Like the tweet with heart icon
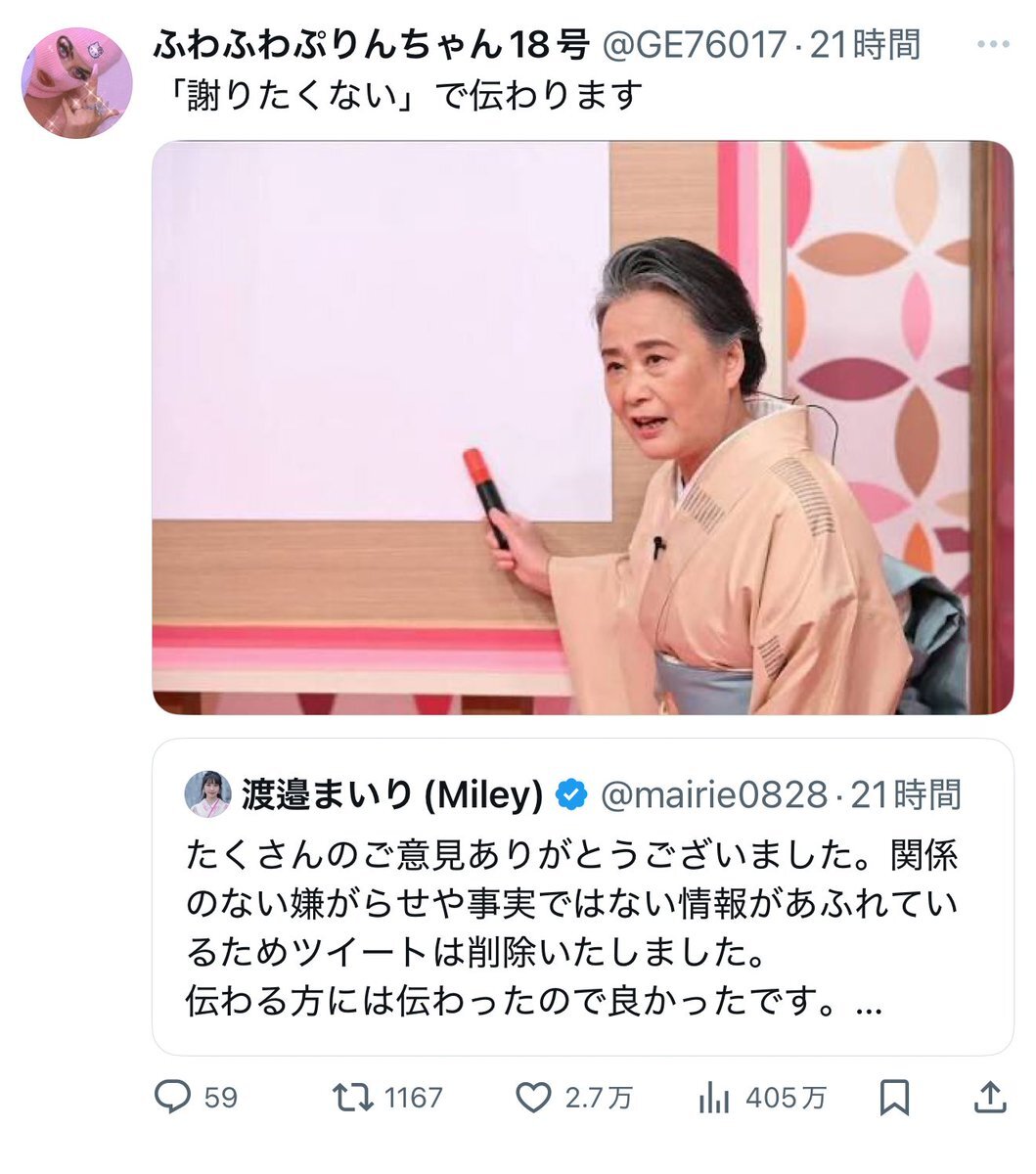The image size is (1036, 1174). (533, 1098)
